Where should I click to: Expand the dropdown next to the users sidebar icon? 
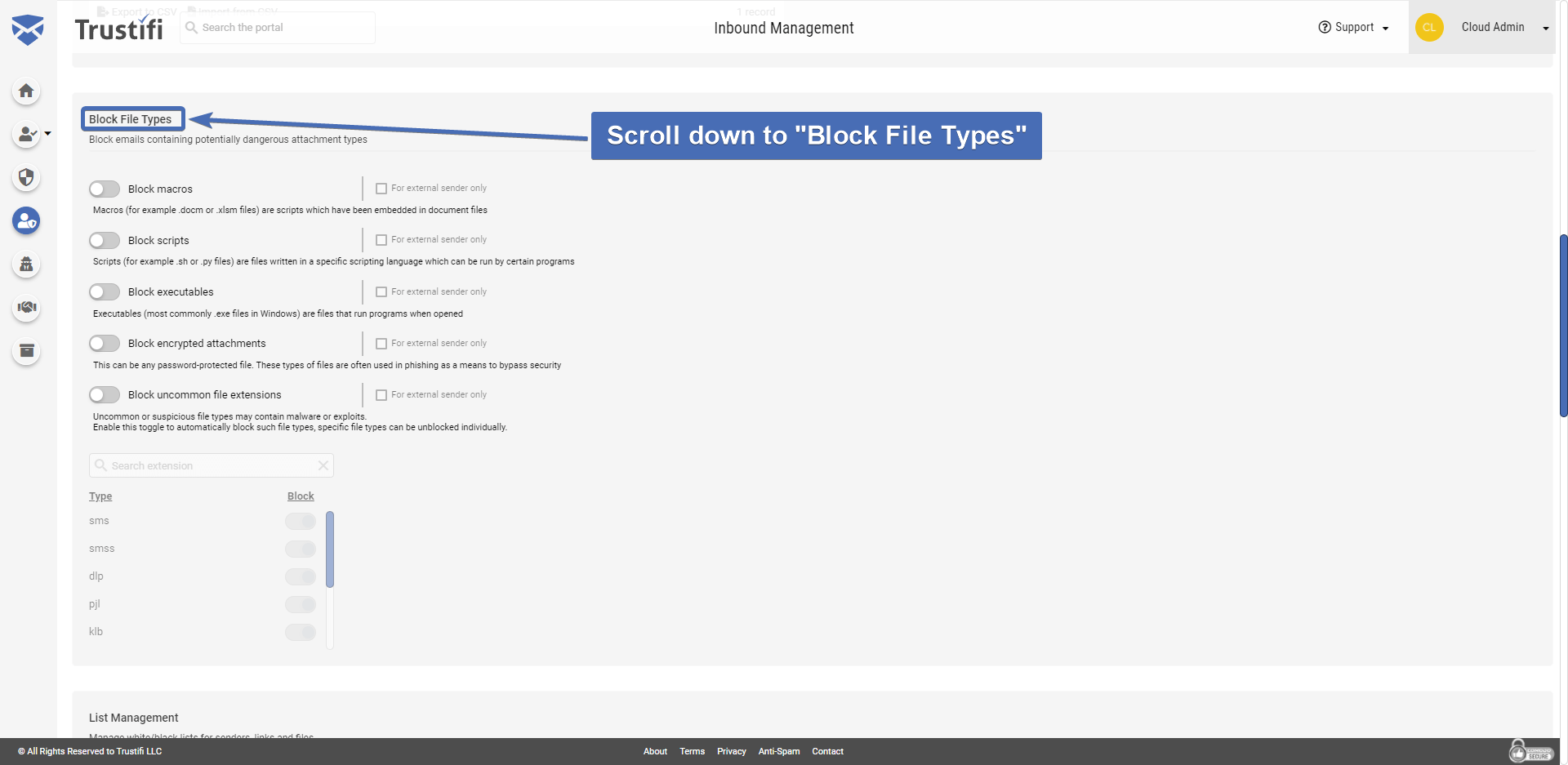pyautogui.click(x=47, y=136)
